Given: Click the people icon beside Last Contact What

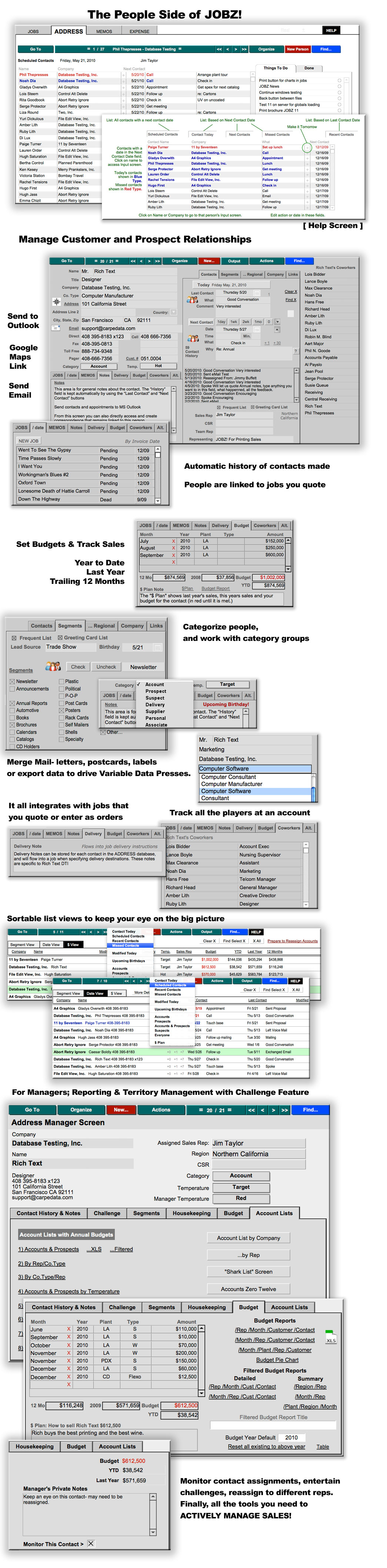Looking at the screenshot, I should [193, 300].
